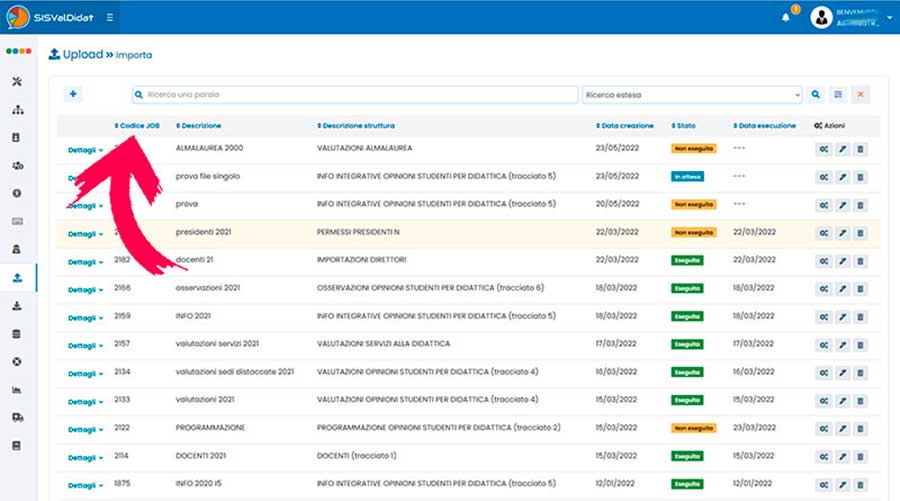Sort by Data creazione column header
Screen dimensions: 900x501
[627, 126]
